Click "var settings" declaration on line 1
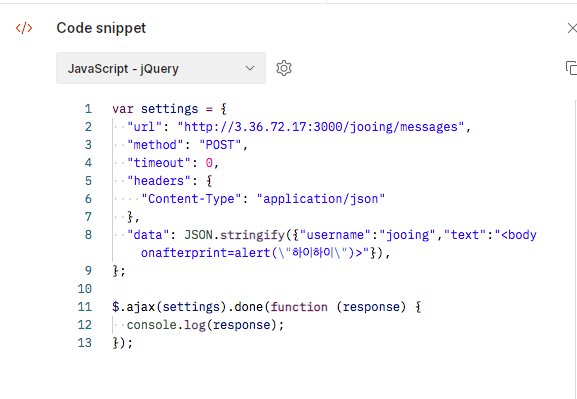Viewport: 577px width, 399px height. [155, 109]
